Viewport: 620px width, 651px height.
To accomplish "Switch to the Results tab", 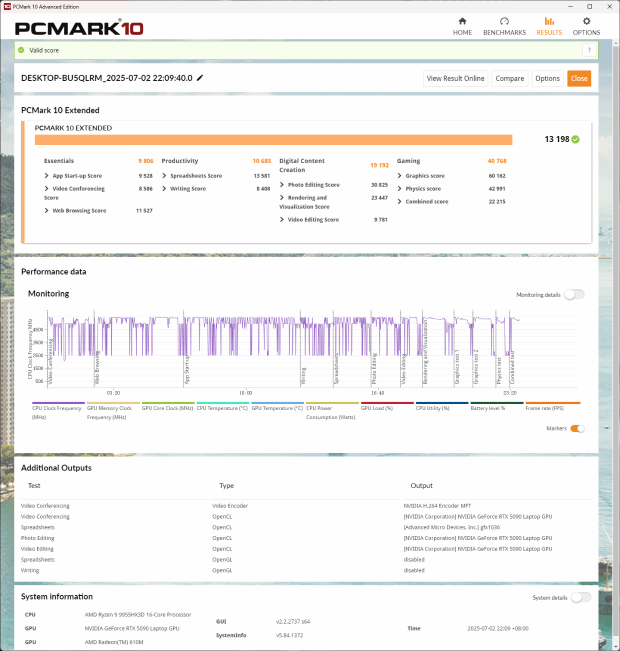I will [x=549, y=26].
